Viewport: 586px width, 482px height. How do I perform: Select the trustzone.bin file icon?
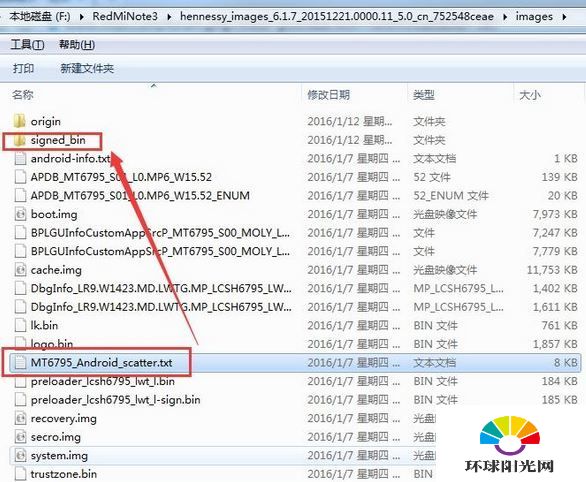[20, 474]
